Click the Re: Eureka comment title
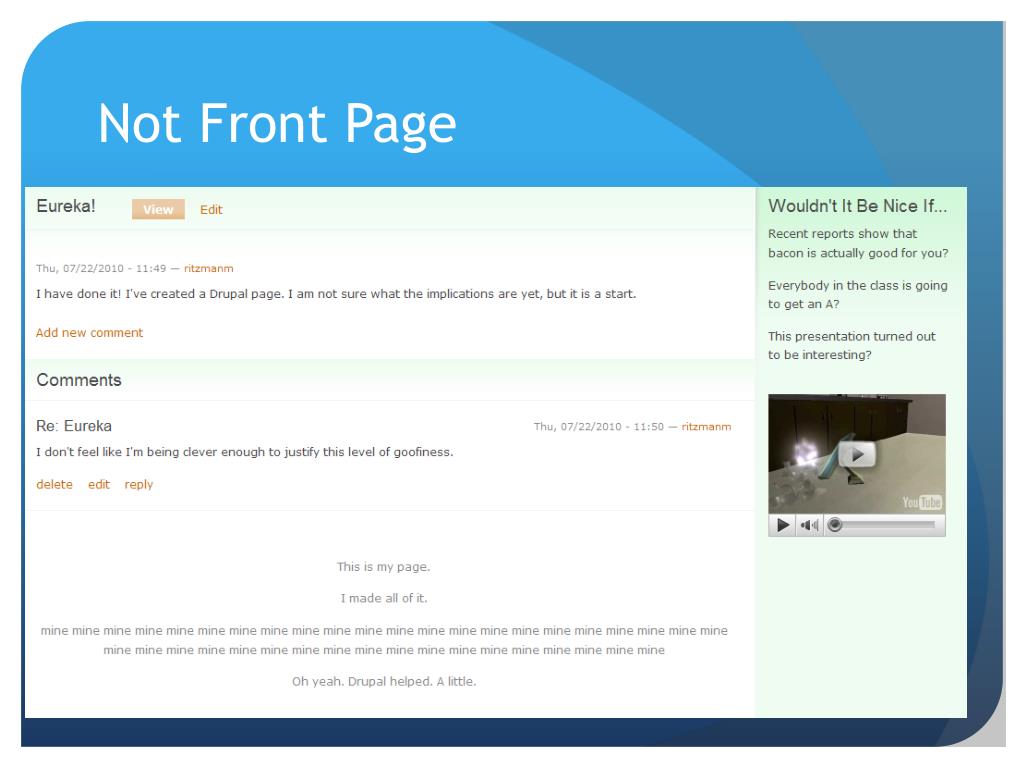 [x=74, y=426]
